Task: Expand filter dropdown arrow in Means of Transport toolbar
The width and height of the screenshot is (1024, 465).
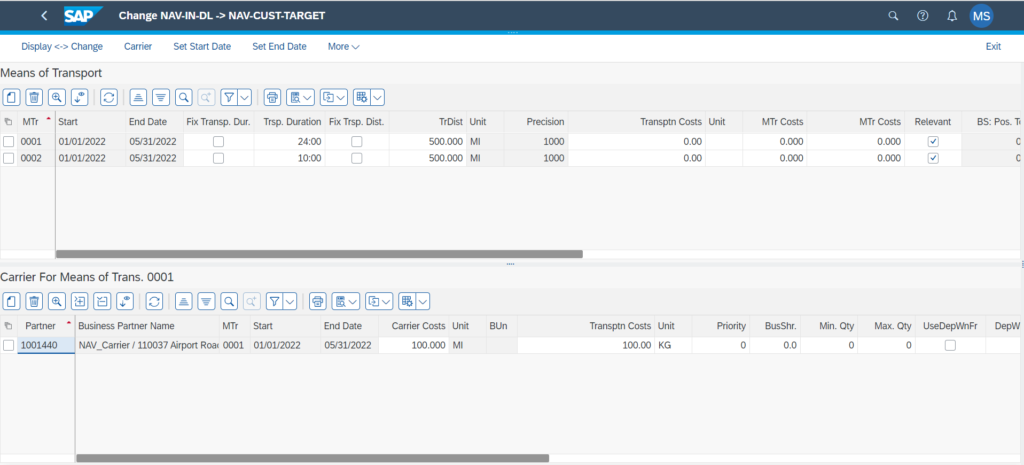Action: (x=244, y=97)
